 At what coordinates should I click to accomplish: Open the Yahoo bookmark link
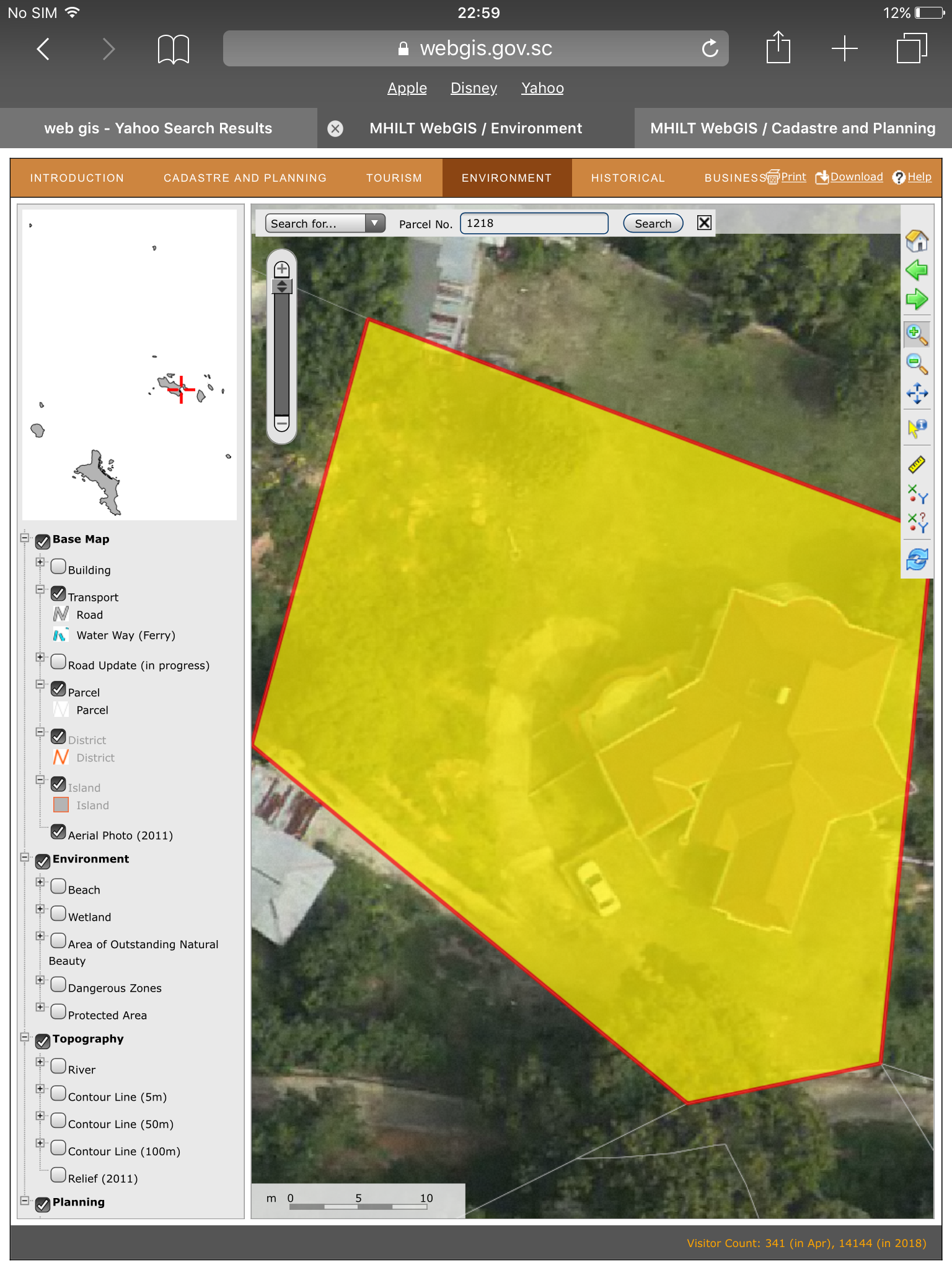542,88
